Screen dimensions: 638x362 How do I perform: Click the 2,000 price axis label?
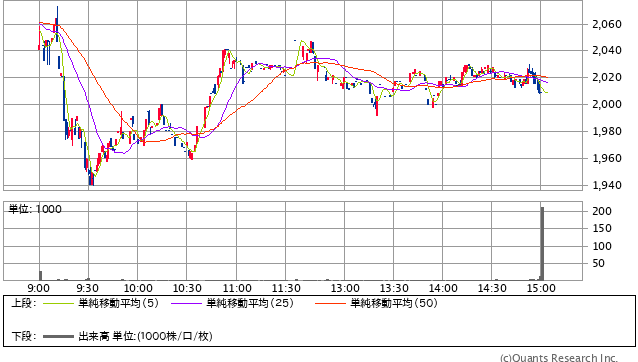pyautogui.click(x=607, y=104)
